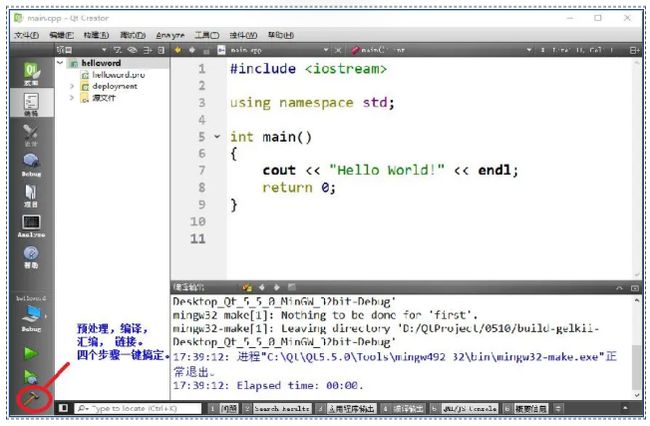Show the Search Results pane
The width and height of the screenshot is (650, 426).
pyautogui.click(x=277, y=409)
